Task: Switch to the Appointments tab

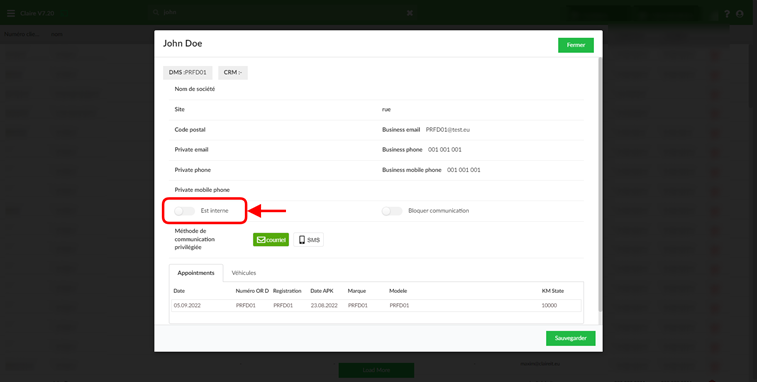Action: coord(196,273)
